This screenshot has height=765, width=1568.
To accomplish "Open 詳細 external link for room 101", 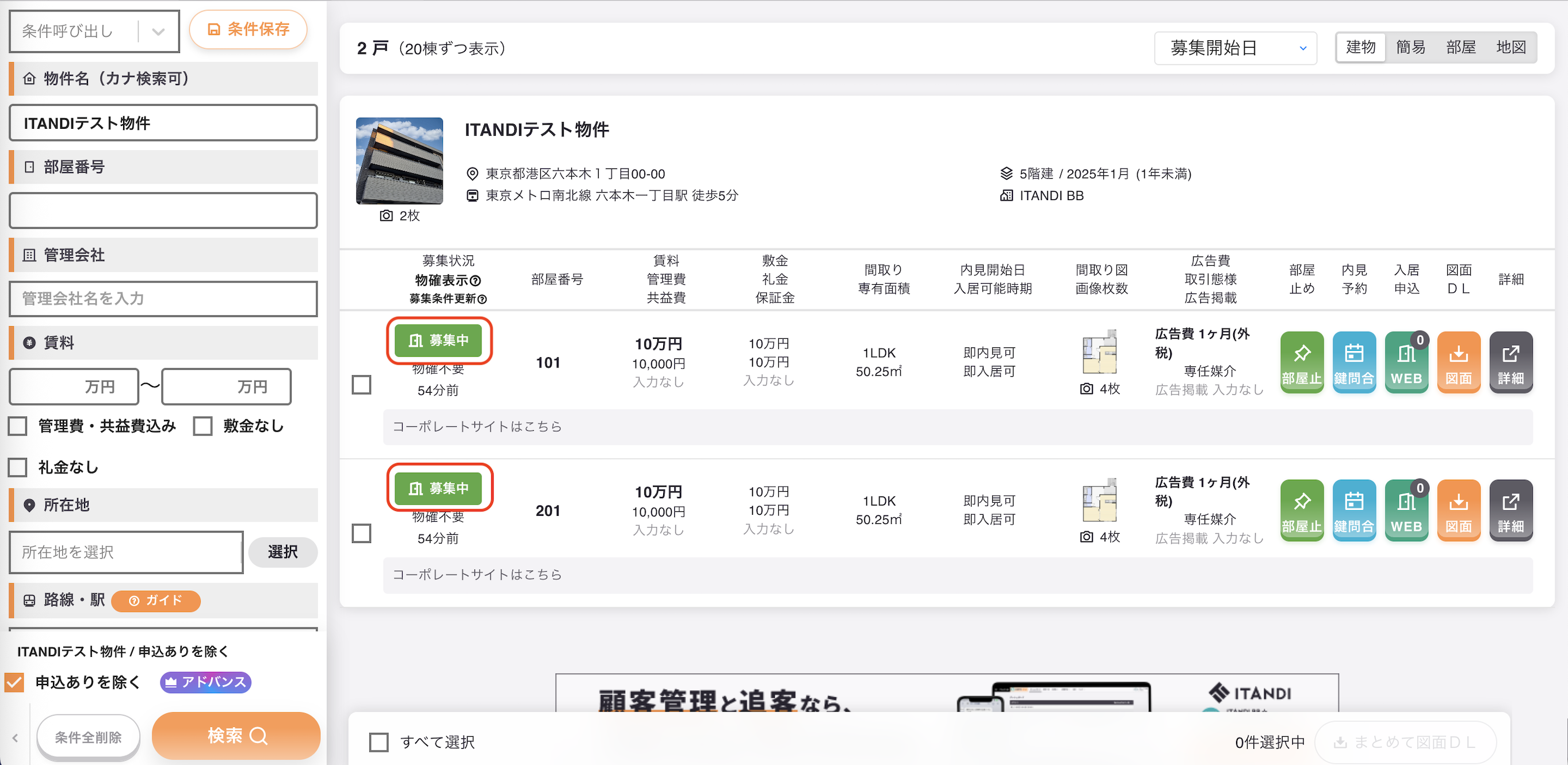I will click(x=1511, y=362).
